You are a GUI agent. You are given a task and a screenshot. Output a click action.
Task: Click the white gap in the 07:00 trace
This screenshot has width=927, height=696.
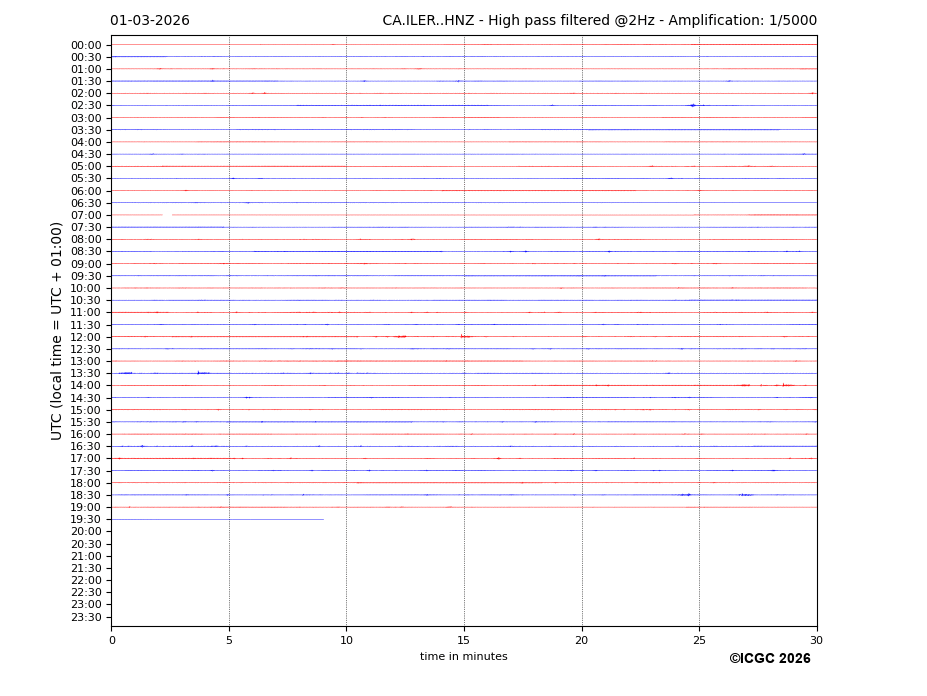(167, 215)
